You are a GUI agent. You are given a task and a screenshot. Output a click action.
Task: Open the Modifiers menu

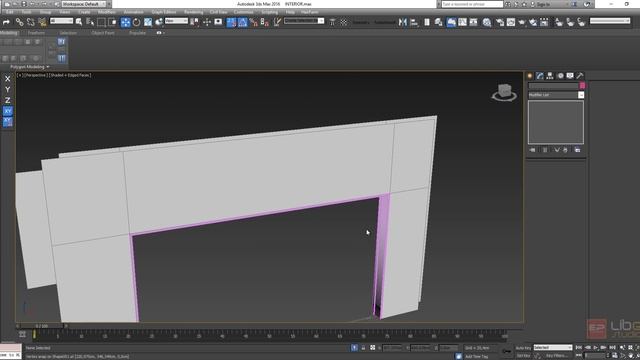pyautogui.click(x=107, y=12)
